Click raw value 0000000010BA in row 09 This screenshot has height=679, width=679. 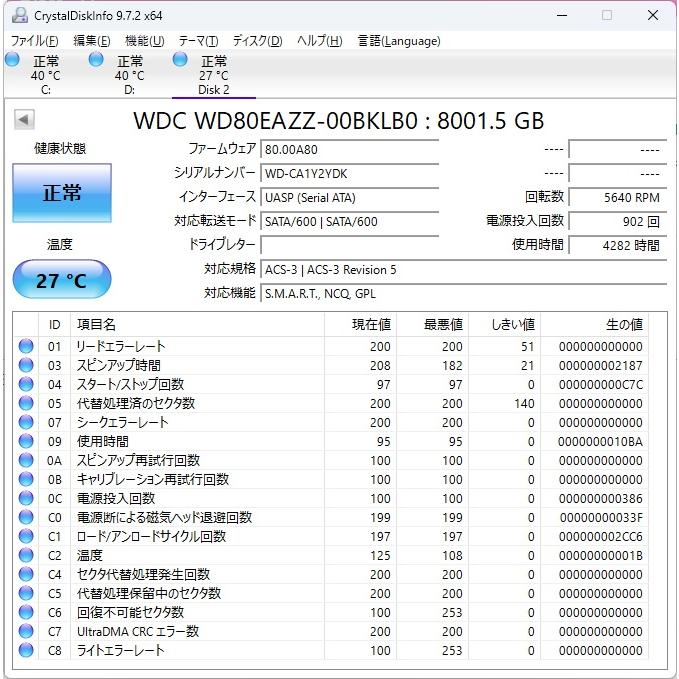[x=601, y=442]
